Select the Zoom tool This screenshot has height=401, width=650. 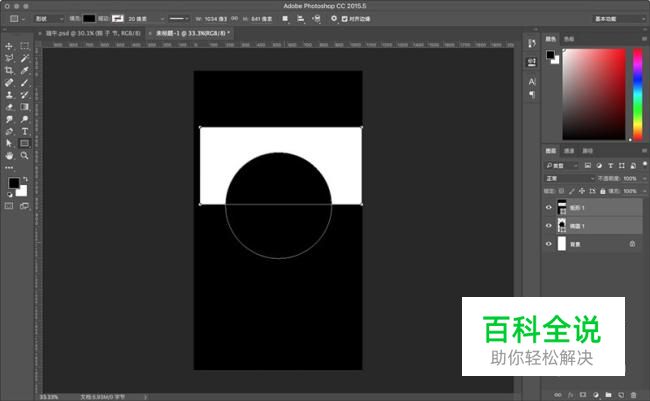[24, 155]
